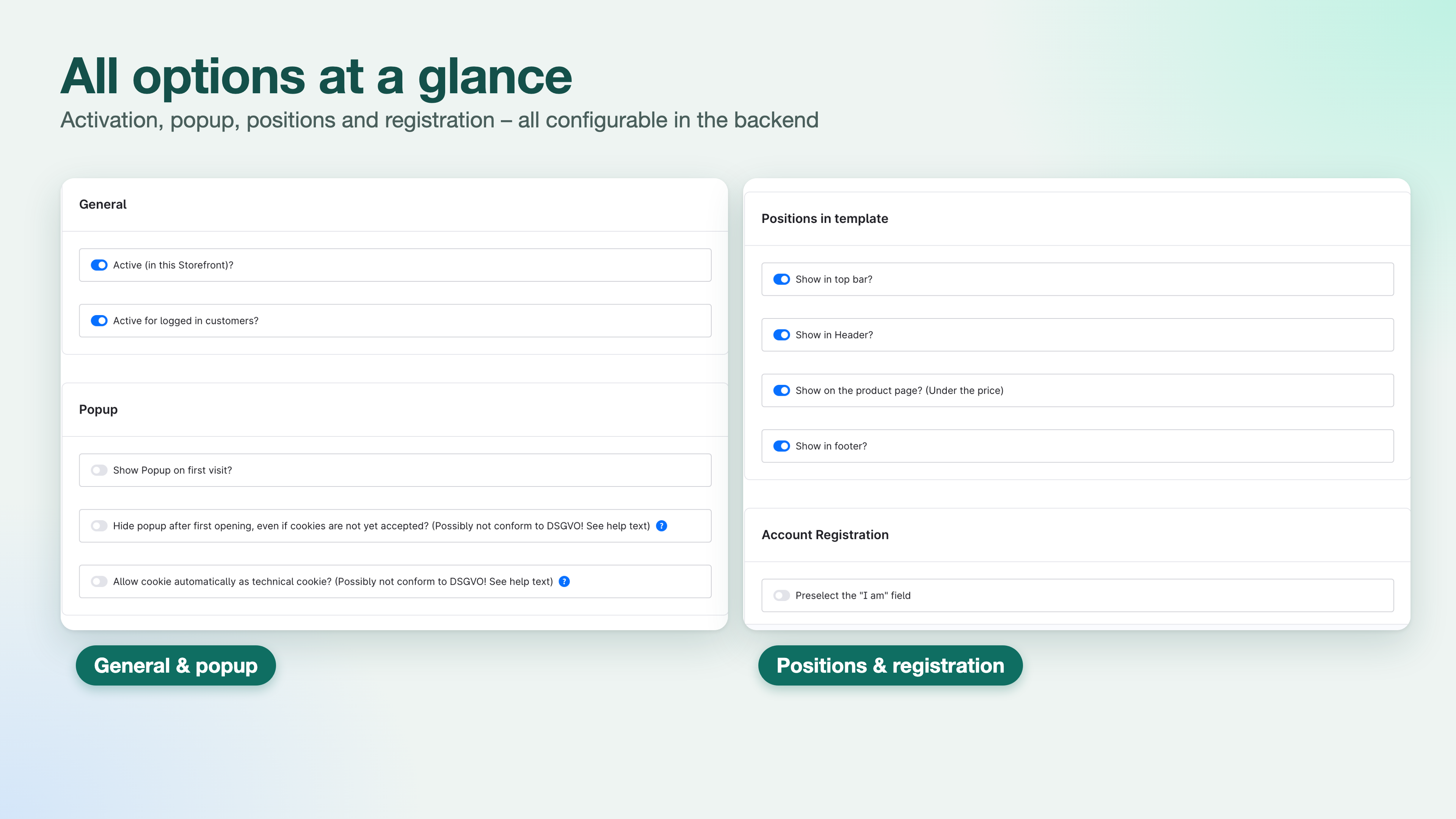Select the Account Registration heading
Image resolution: width=1456 pixels, height=819 pixels.
point(825,535)
